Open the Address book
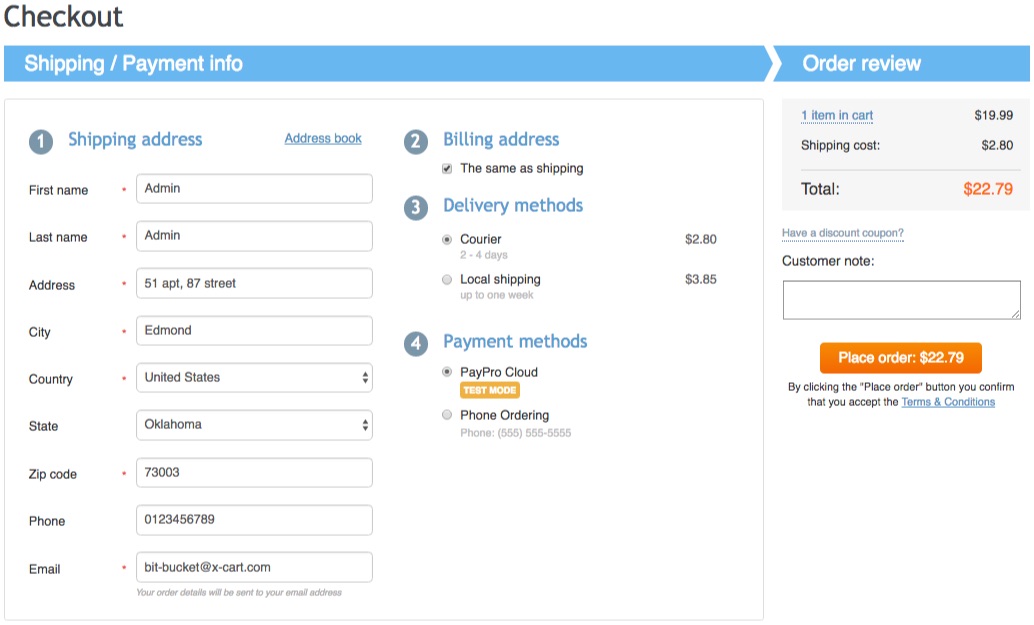 click(323, 138)
